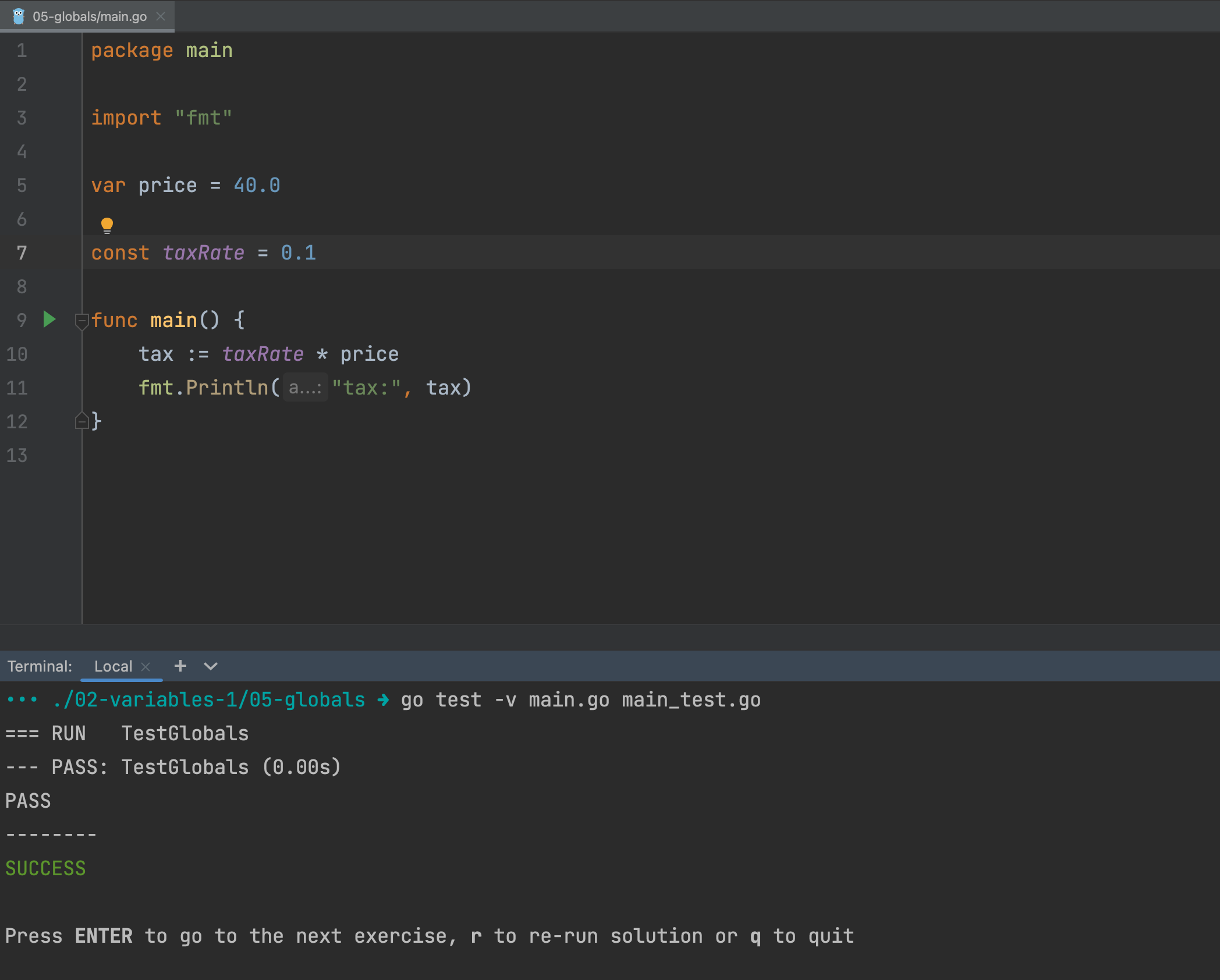Click the 'import' keyword on line 3
Viewport: 1220px width, 980px height.
(126, 118)
